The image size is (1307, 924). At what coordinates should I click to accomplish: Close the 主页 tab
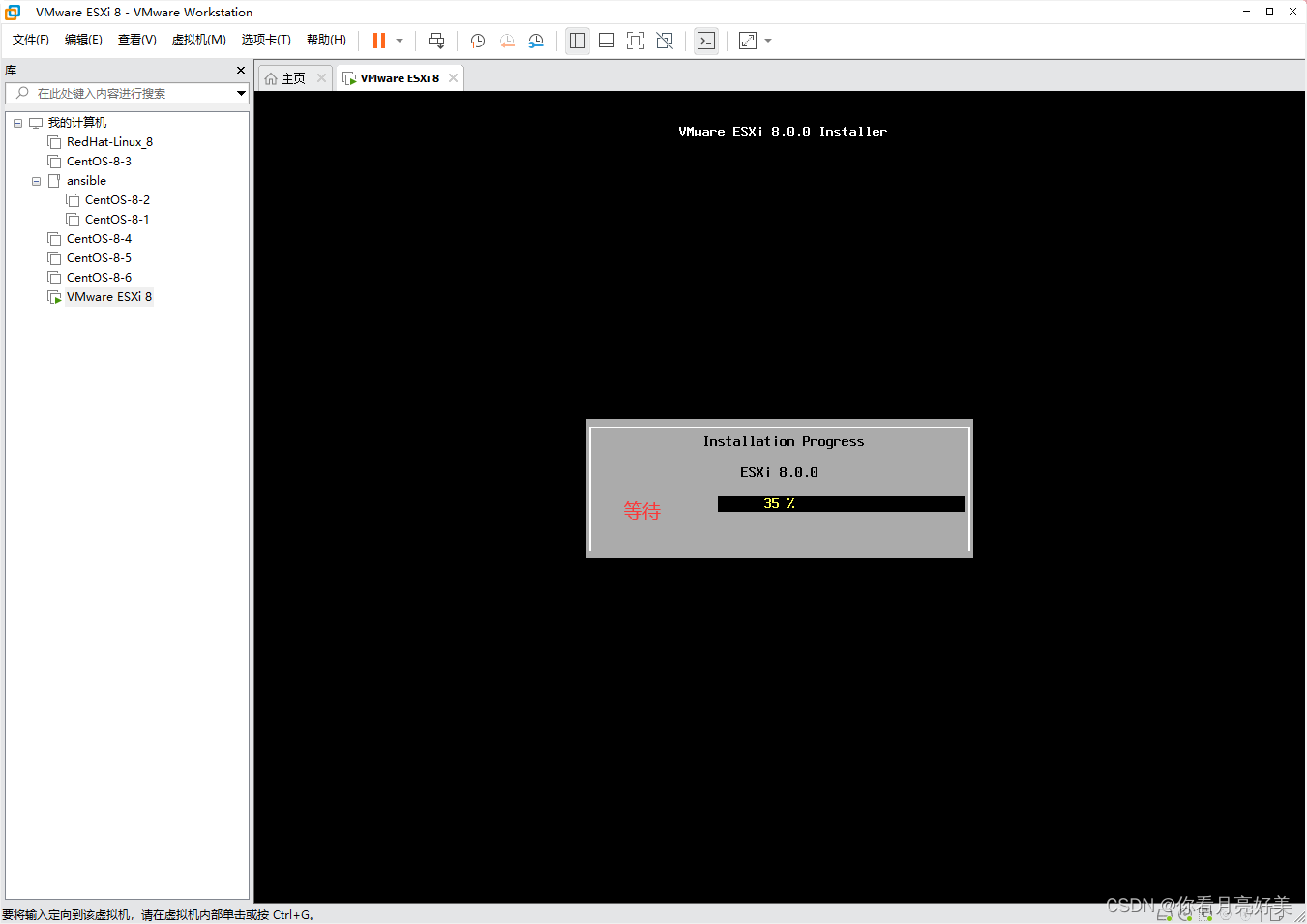click(x=321, y=78)
